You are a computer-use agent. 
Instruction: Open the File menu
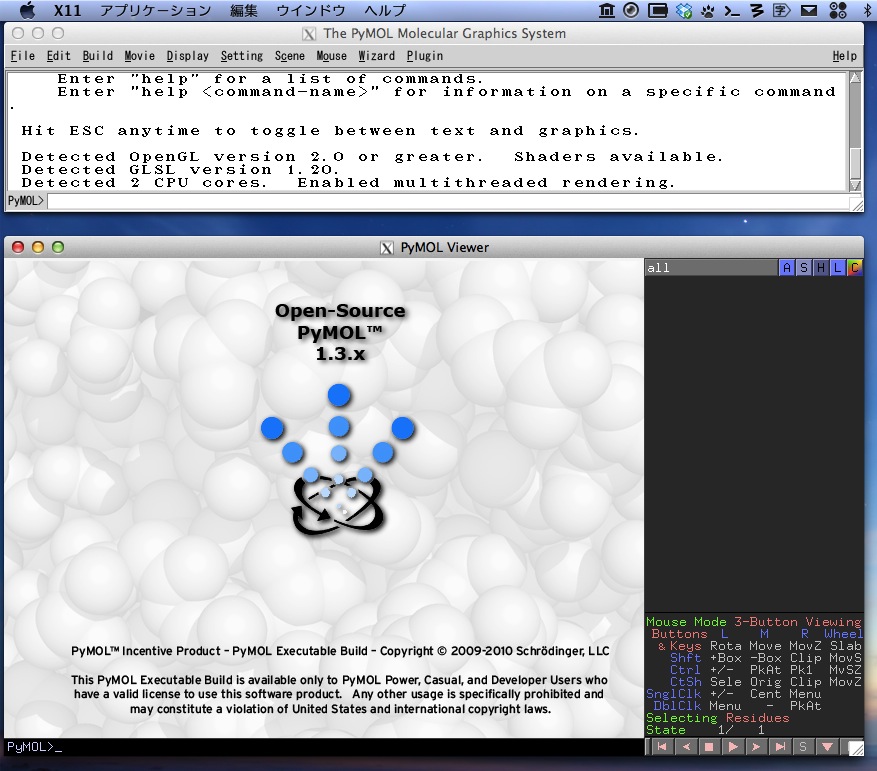pos(22,56)
